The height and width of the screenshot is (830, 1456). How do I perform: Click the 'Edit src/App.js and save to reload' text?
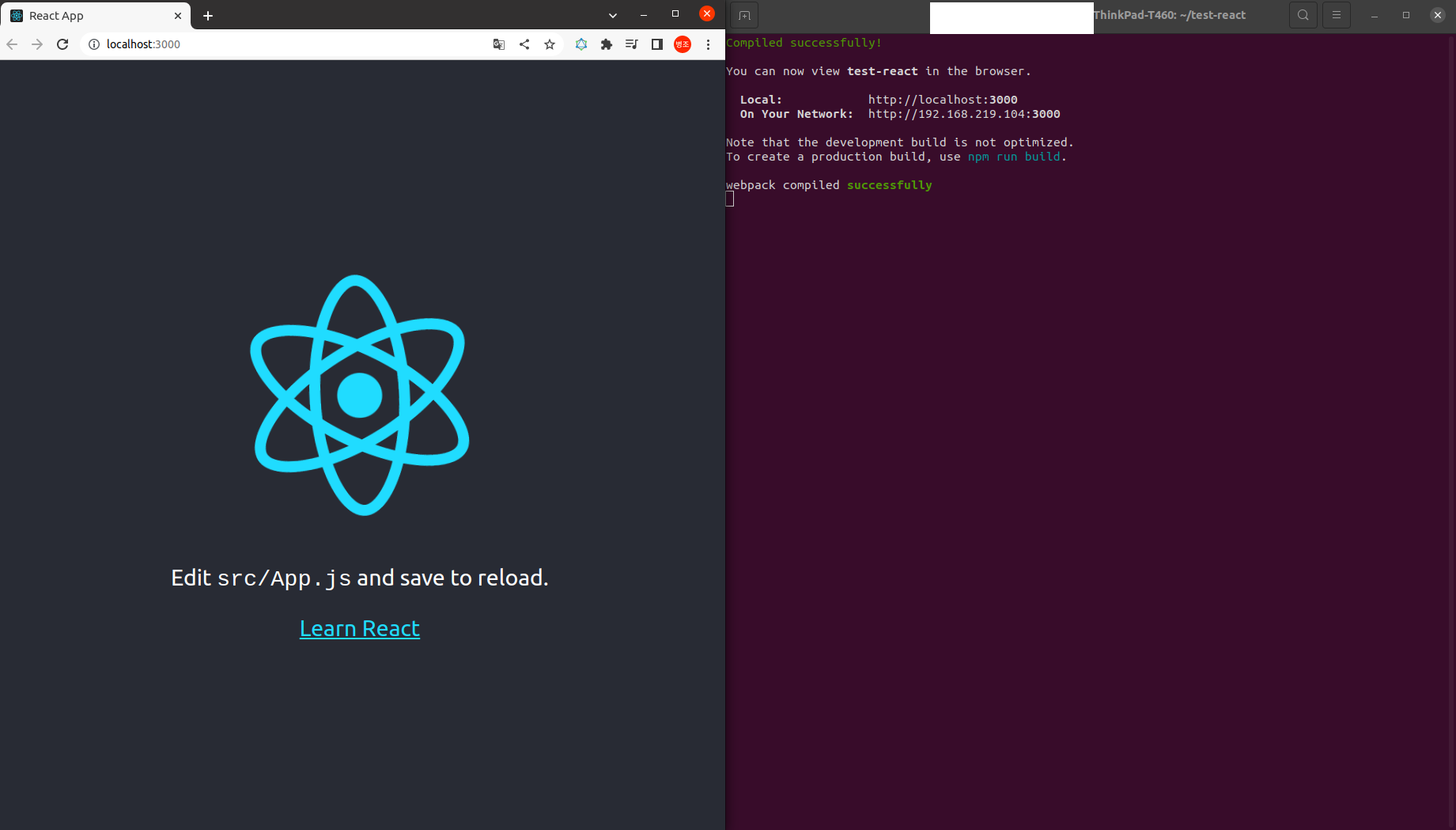point(360,578)
